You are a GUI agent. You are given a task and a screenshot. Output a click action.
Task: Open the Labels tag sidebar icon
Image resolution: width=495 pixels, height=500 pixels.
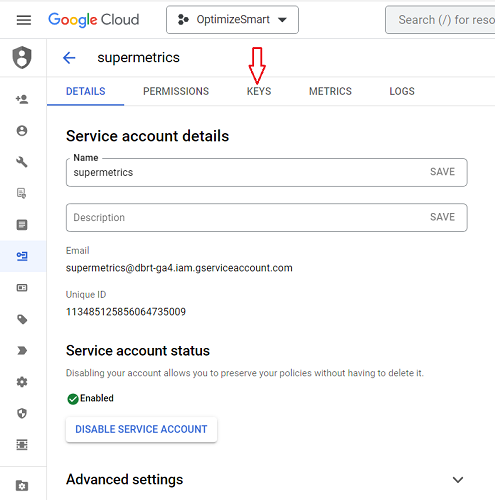click(22, 319)
